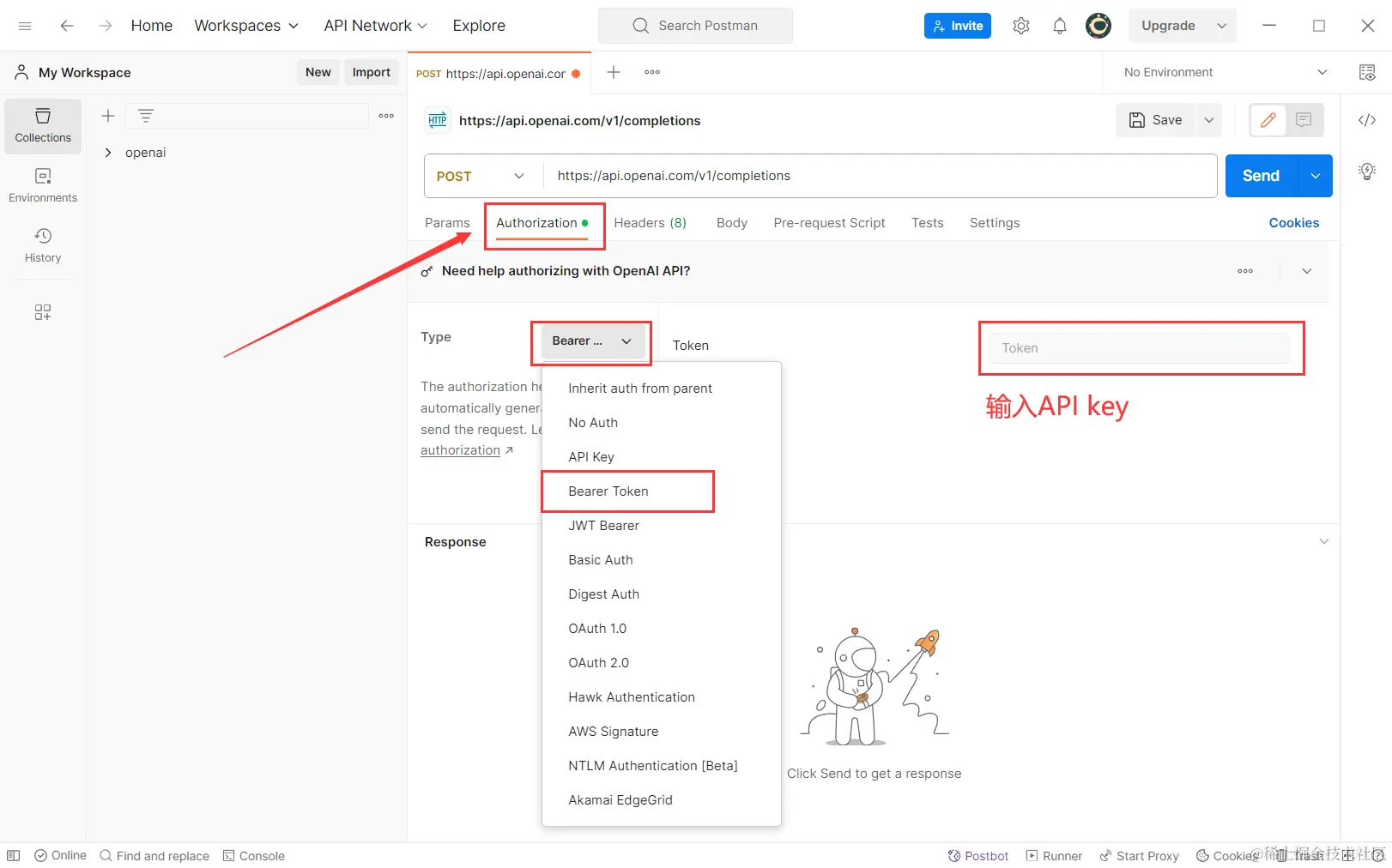Click the Token input field

click(x=1140, y=348)
